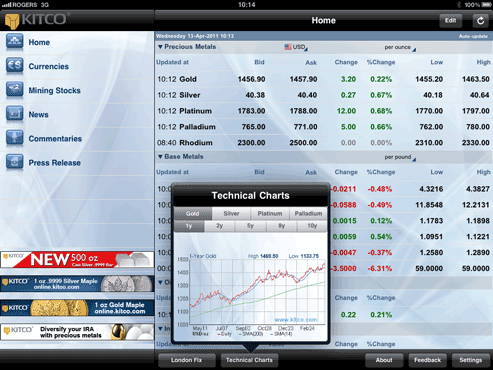Open the Silver Maple banner ad
The height and width of the screenshot is (370, 493).
77,284
